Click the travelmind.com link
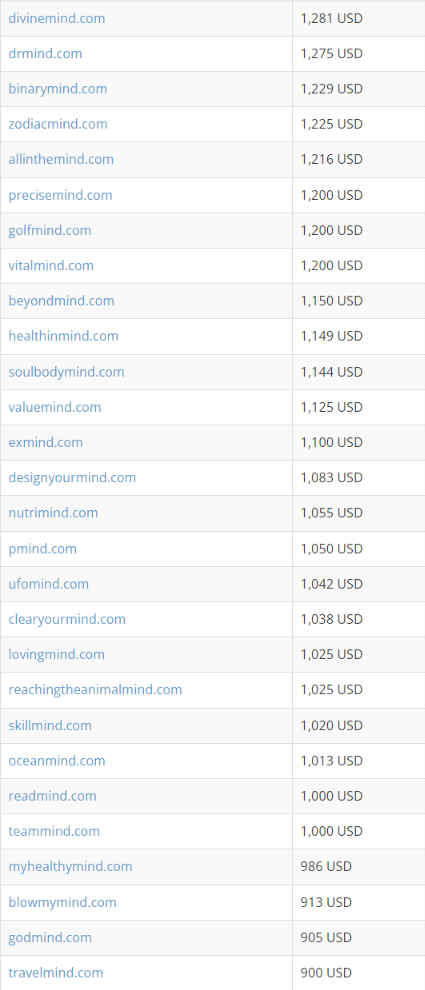425x990 pixels. (x=56, y=973)
